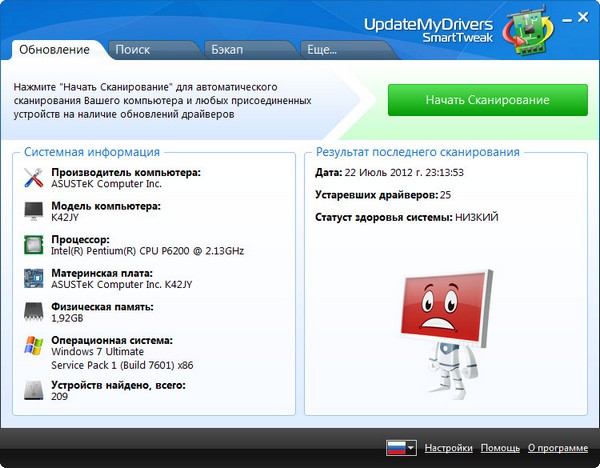Click the model value K42JY

[65, 217]
